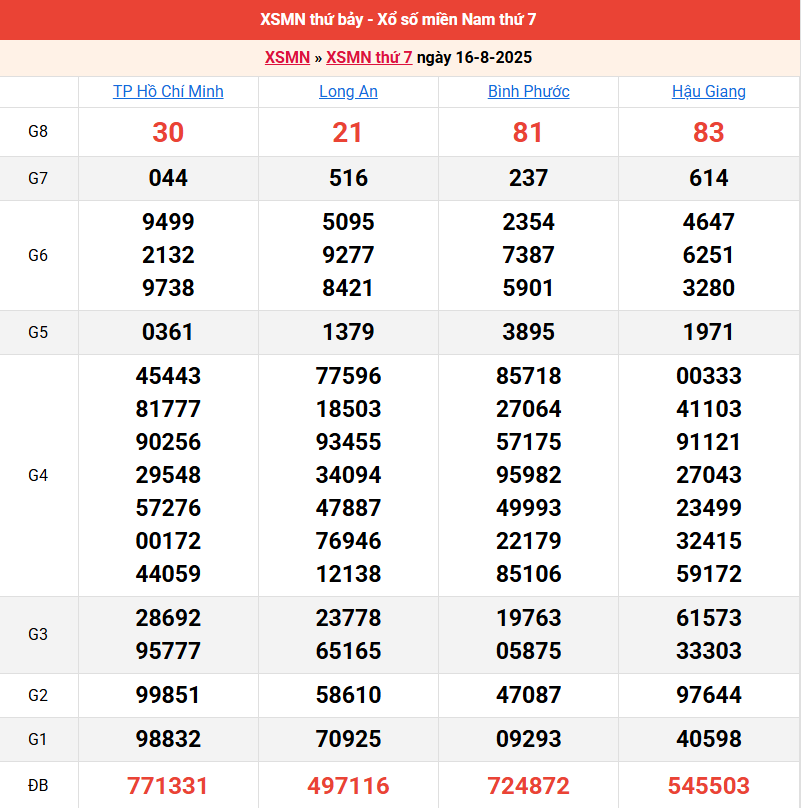Click G4 number 45443
Screen dimensions: 802x808
(x=168, y=376)
